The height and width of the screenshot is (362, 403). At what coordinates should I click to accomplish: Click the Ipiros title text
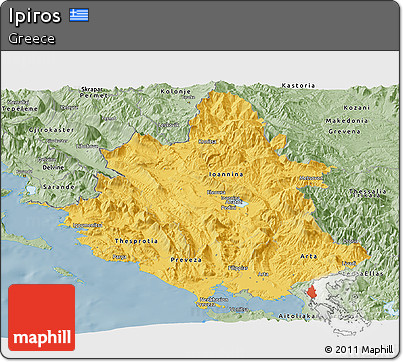coord(35,16)
